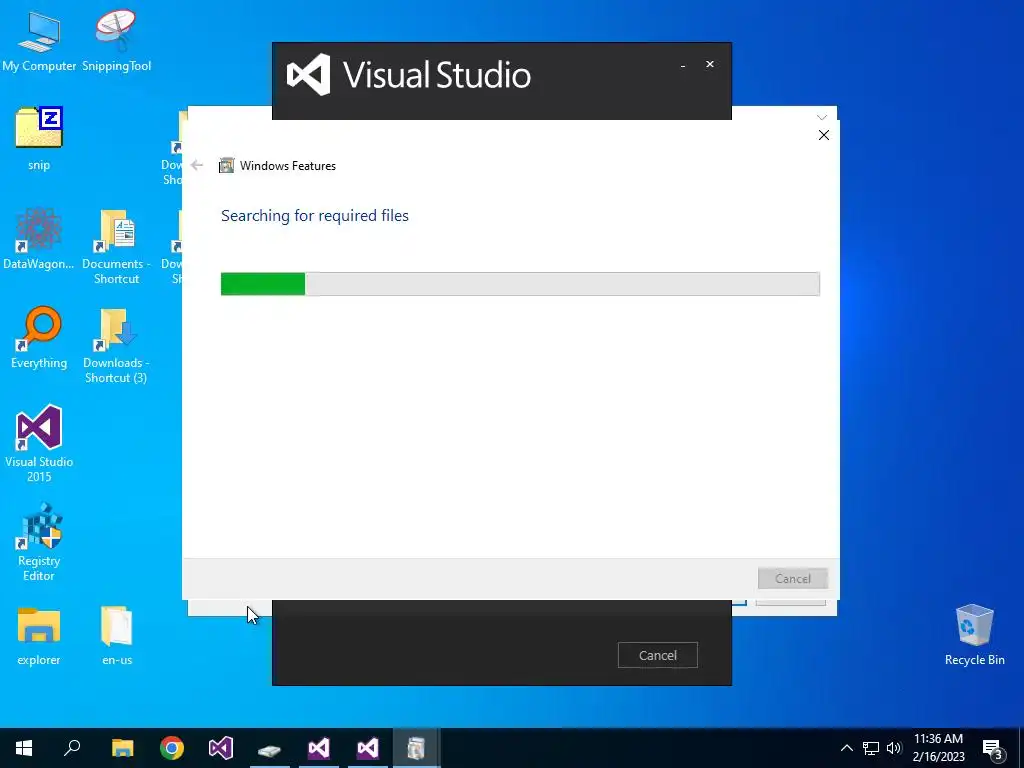
Task: Open File Explorer from the taskbar
Action: (x=122, y=748)
